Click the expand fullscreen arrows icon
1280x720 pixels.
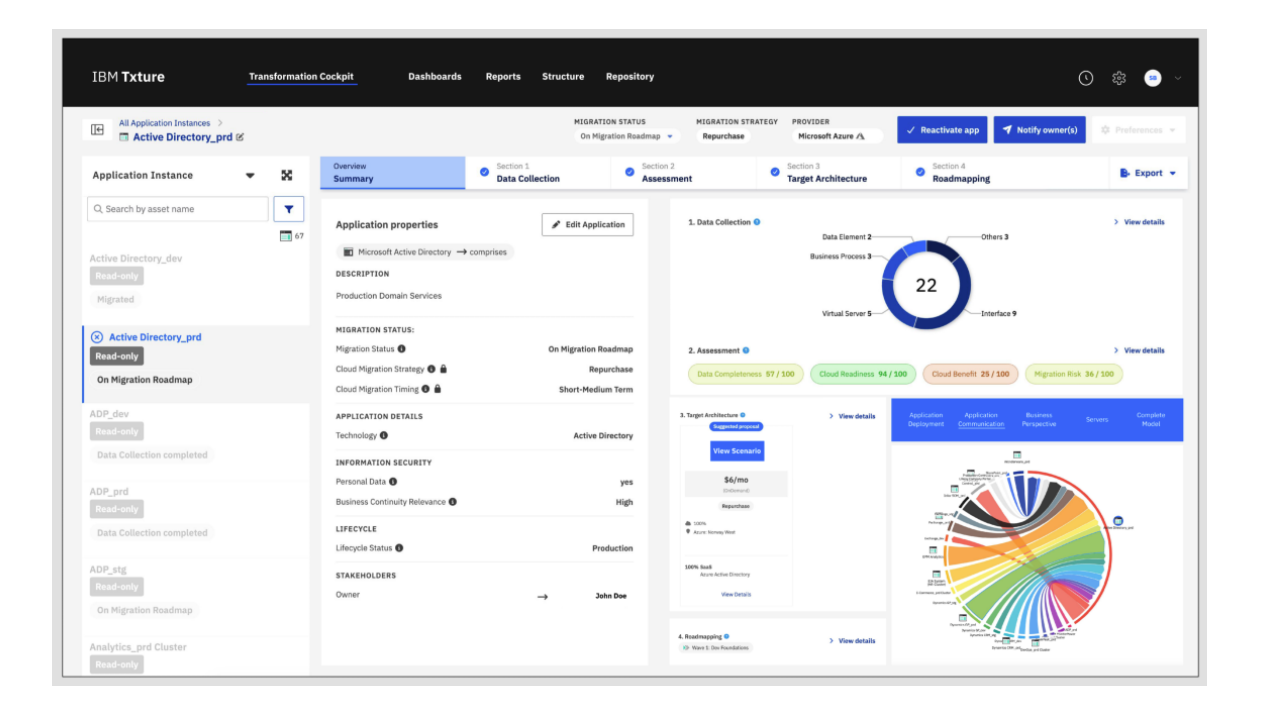point(287,175)
